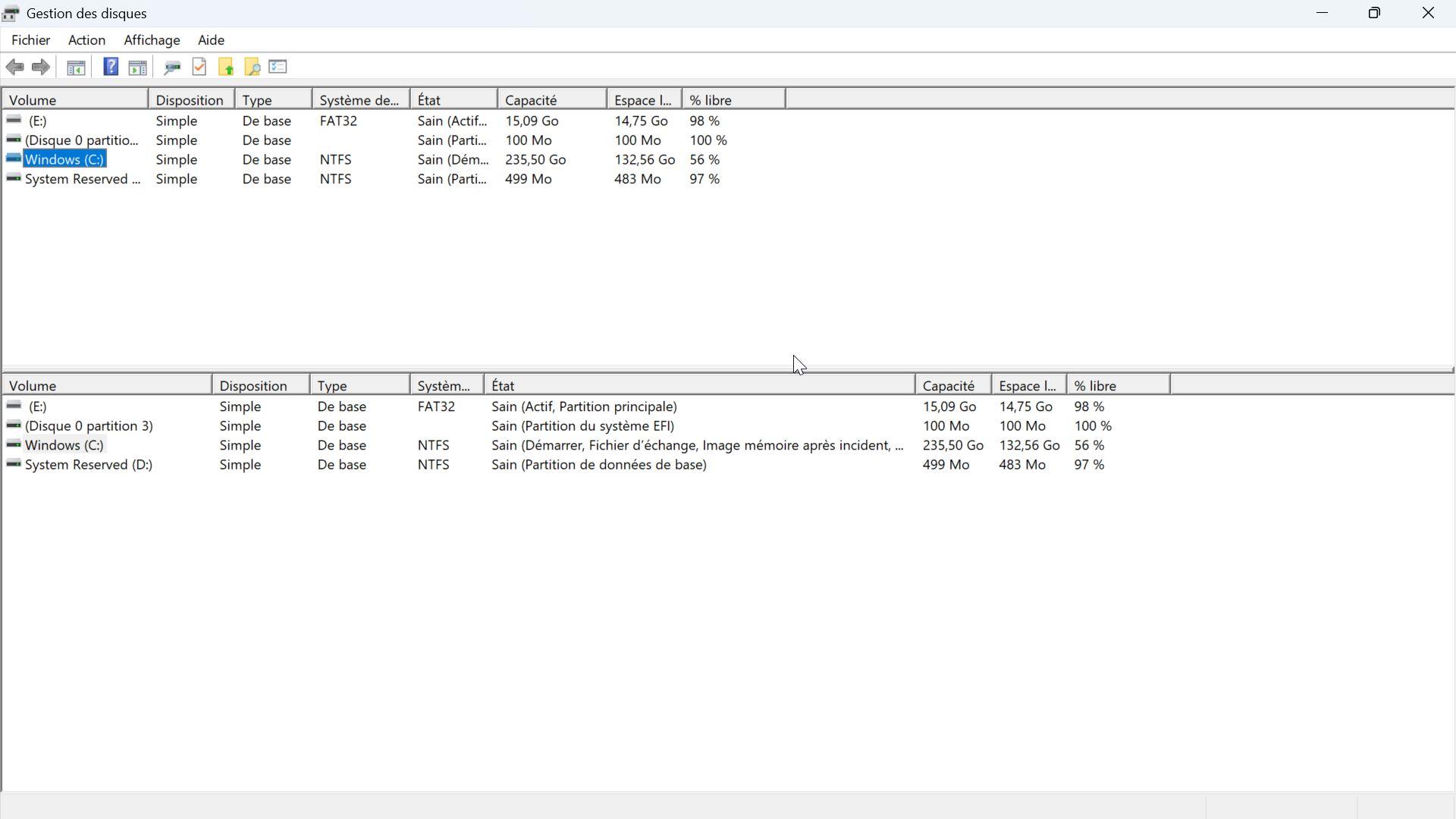The height and width of the screenshot is (819, 1456).
Task: Click the Back arrow toolbar icon
Action: click(14, 67)
